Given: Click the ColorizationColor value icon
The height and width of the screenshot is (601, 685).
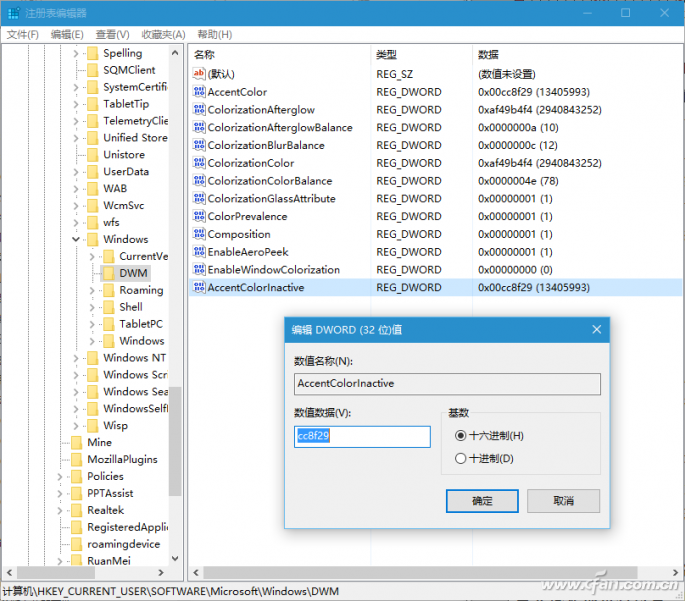Looking at the screenshot, I should point(199,163).
